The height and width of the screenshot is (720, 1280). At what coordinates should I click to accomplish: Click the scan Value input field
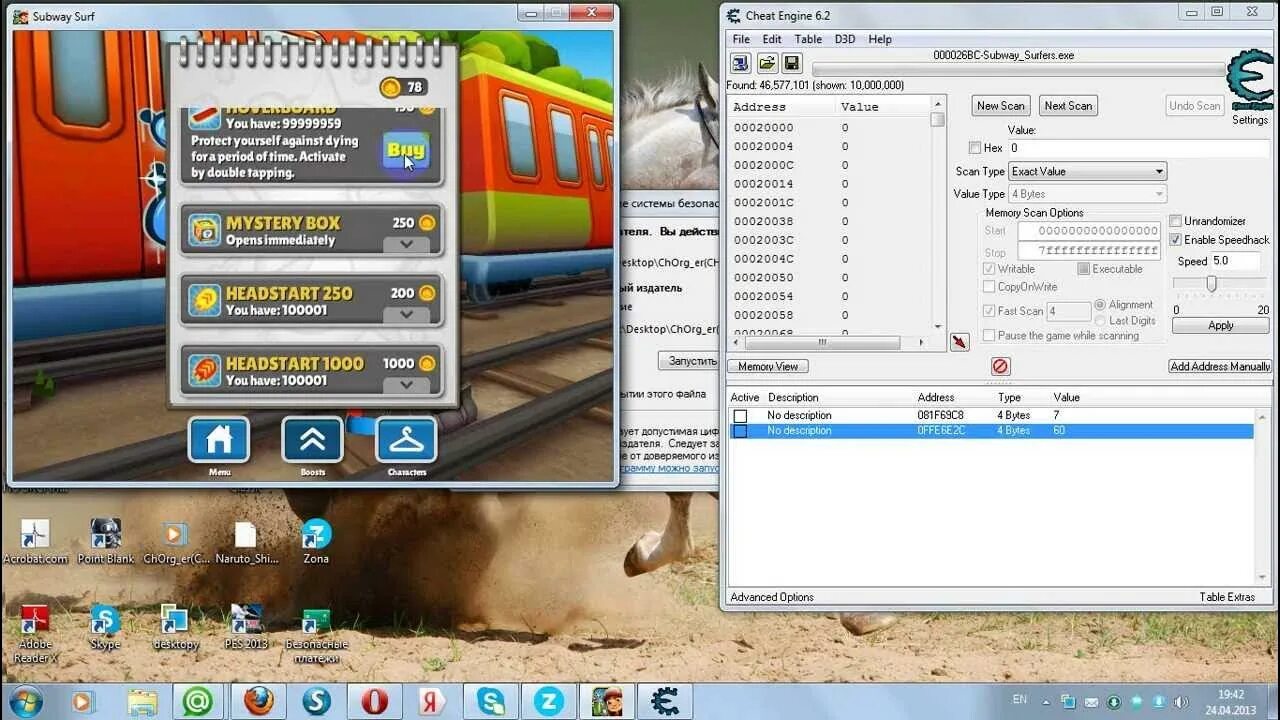point(1139,148)
